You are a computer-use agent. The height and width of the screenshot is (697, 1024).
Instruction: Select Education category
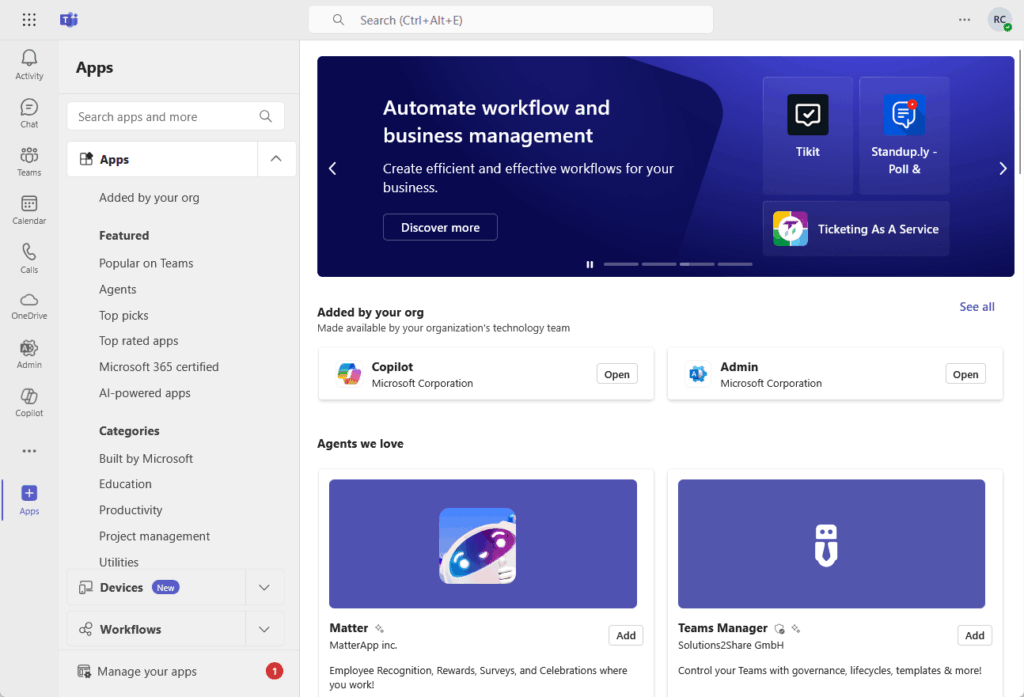point(125,483)
